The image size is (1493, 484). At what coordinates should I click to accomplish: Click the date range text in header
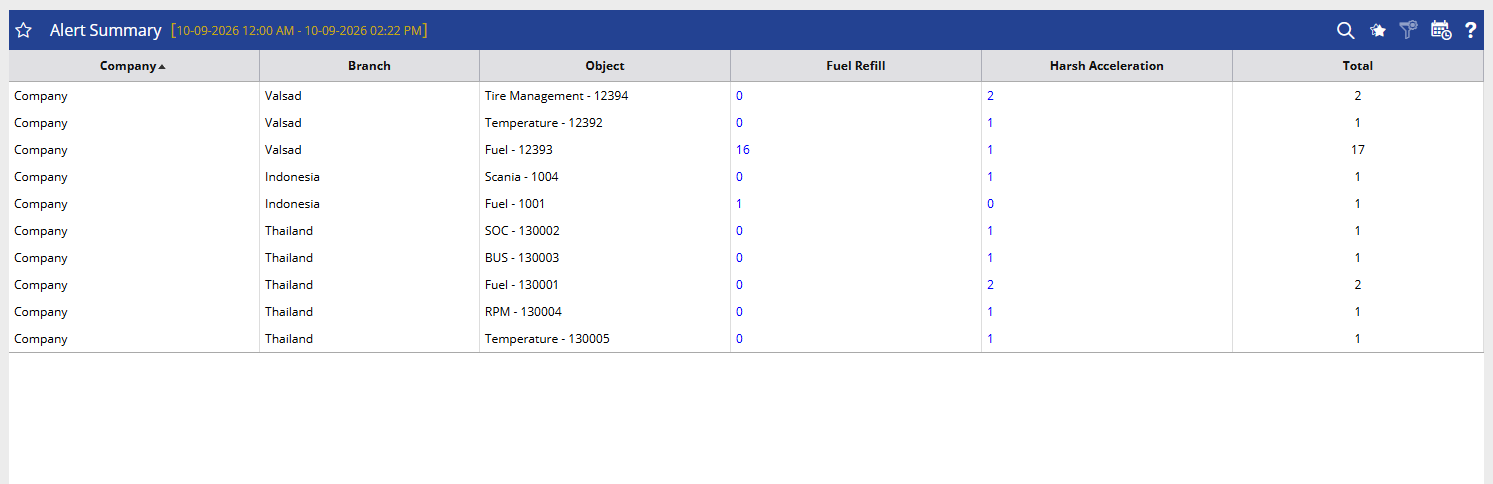299,31
